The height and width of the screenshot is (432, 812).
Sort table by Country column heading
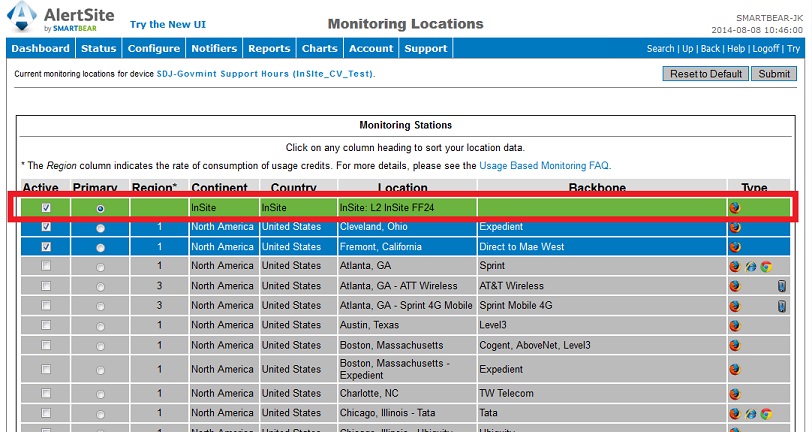point(293,188)
